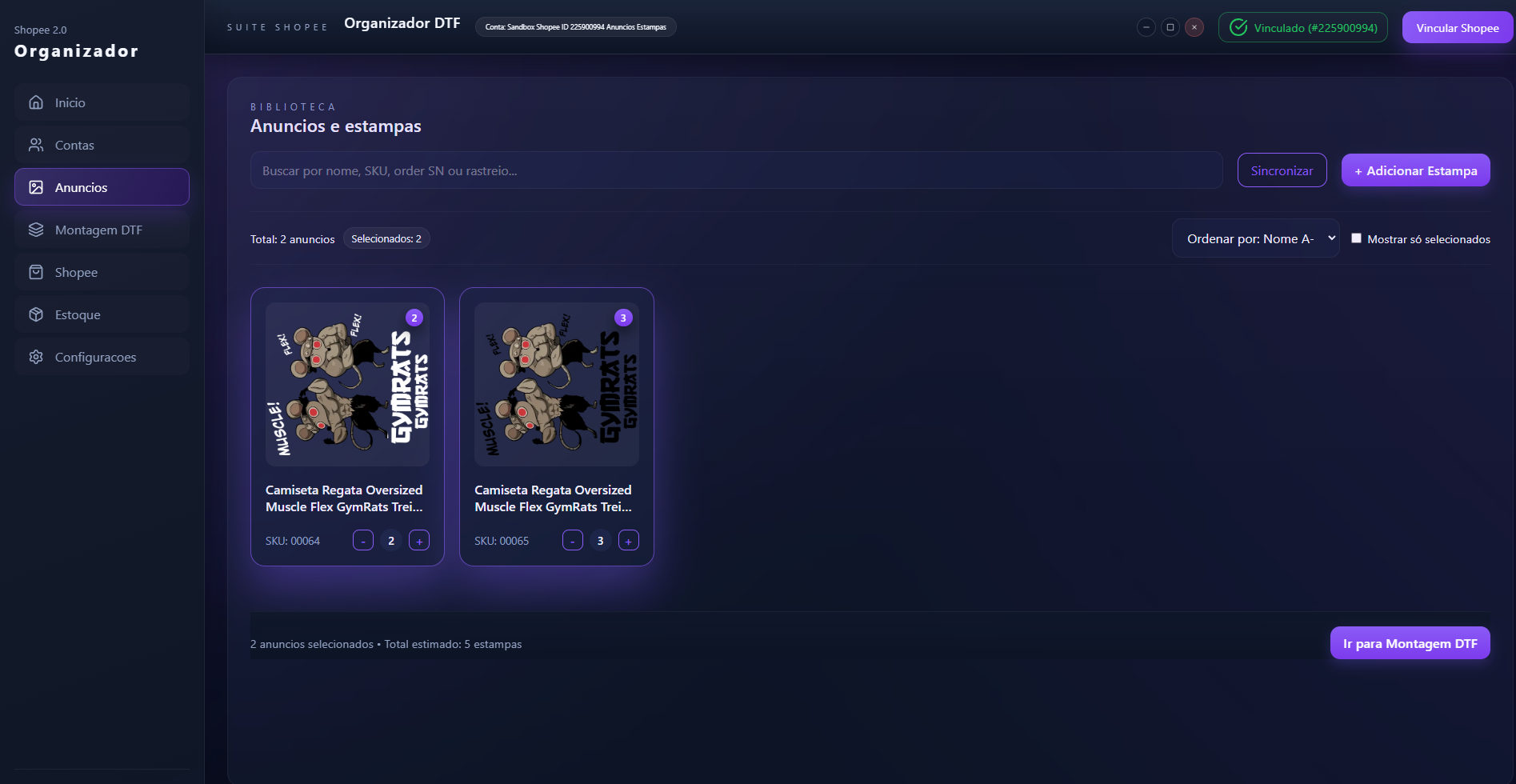Select the SKU 00065 GymRats thumbnail
Image resolution: width=1516 pixels, height=784 pixels.
tap(556, 385)
